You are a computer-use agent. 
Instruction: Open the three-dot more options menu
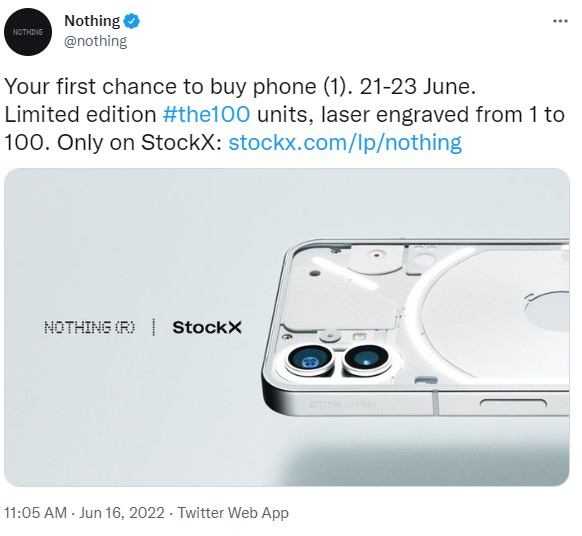560,21
